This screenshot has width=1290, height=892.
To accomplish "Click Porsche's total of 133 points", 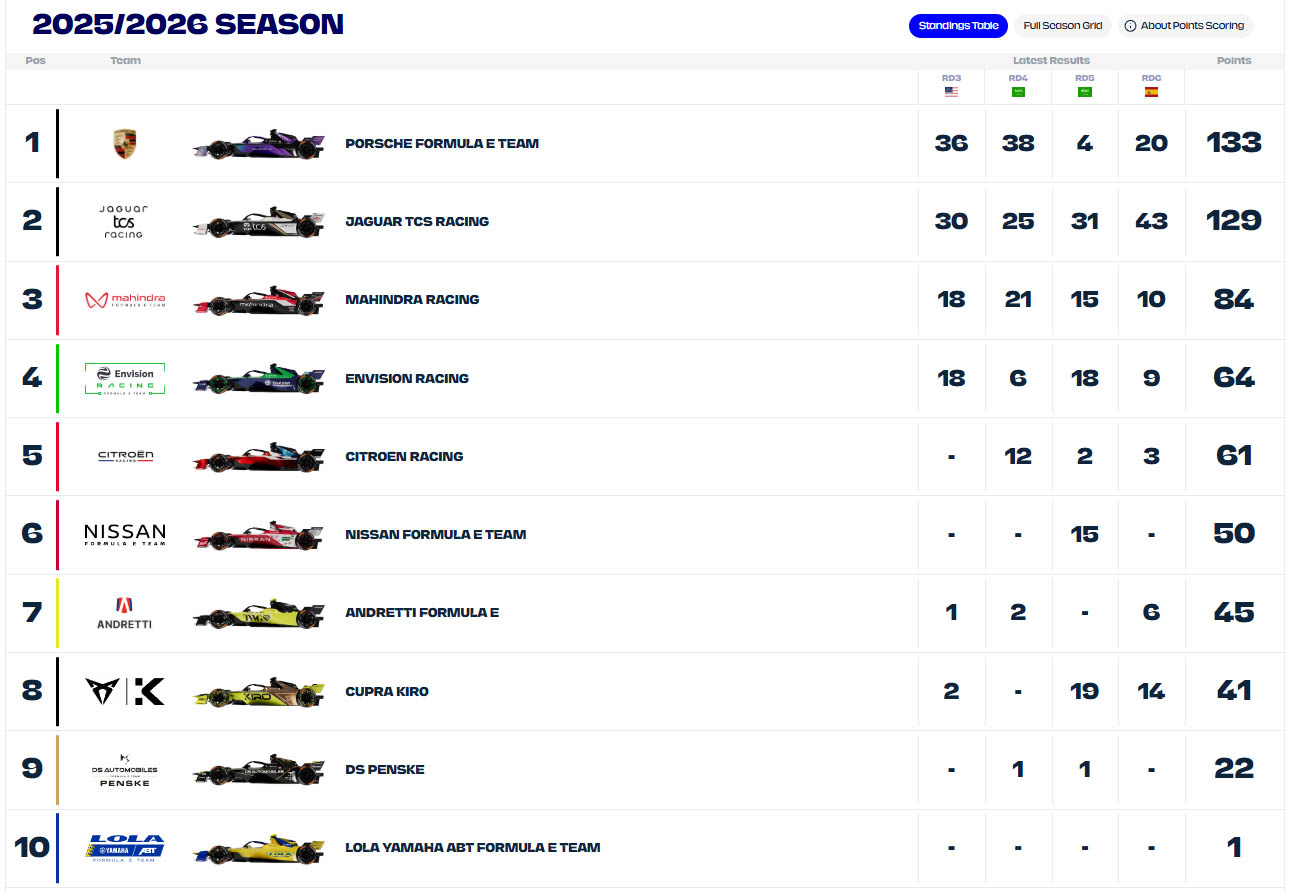I will click(1234, 143).
